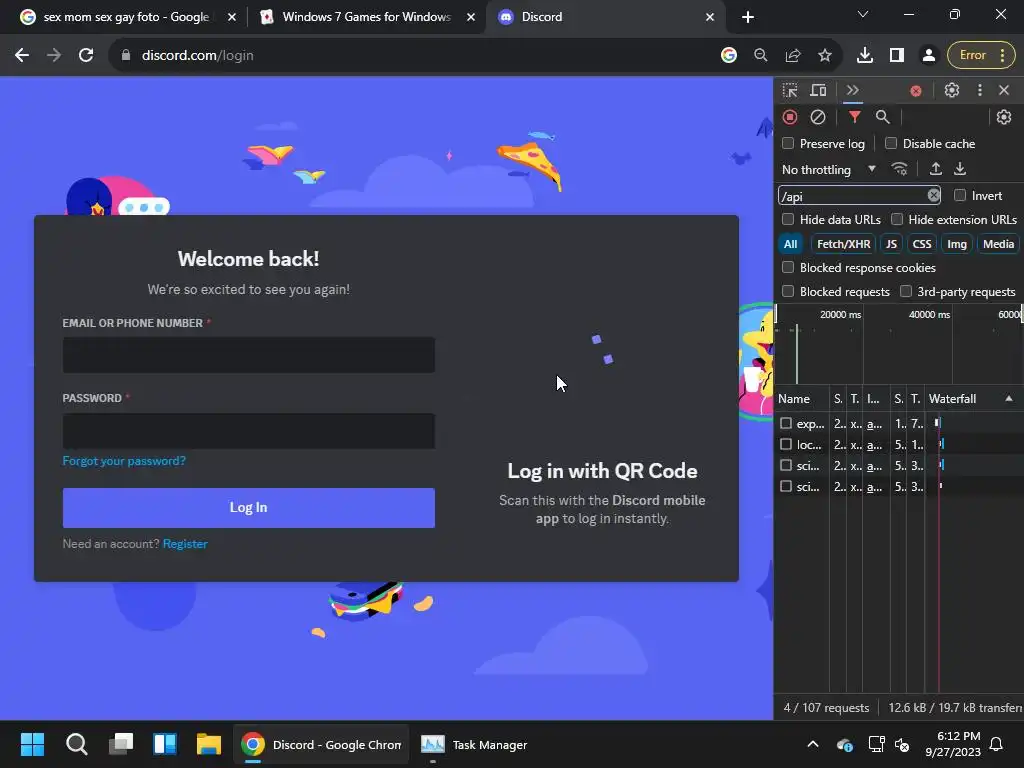Open the Windows Start menu
1024x768 pixels.
(x=32, y=744)
